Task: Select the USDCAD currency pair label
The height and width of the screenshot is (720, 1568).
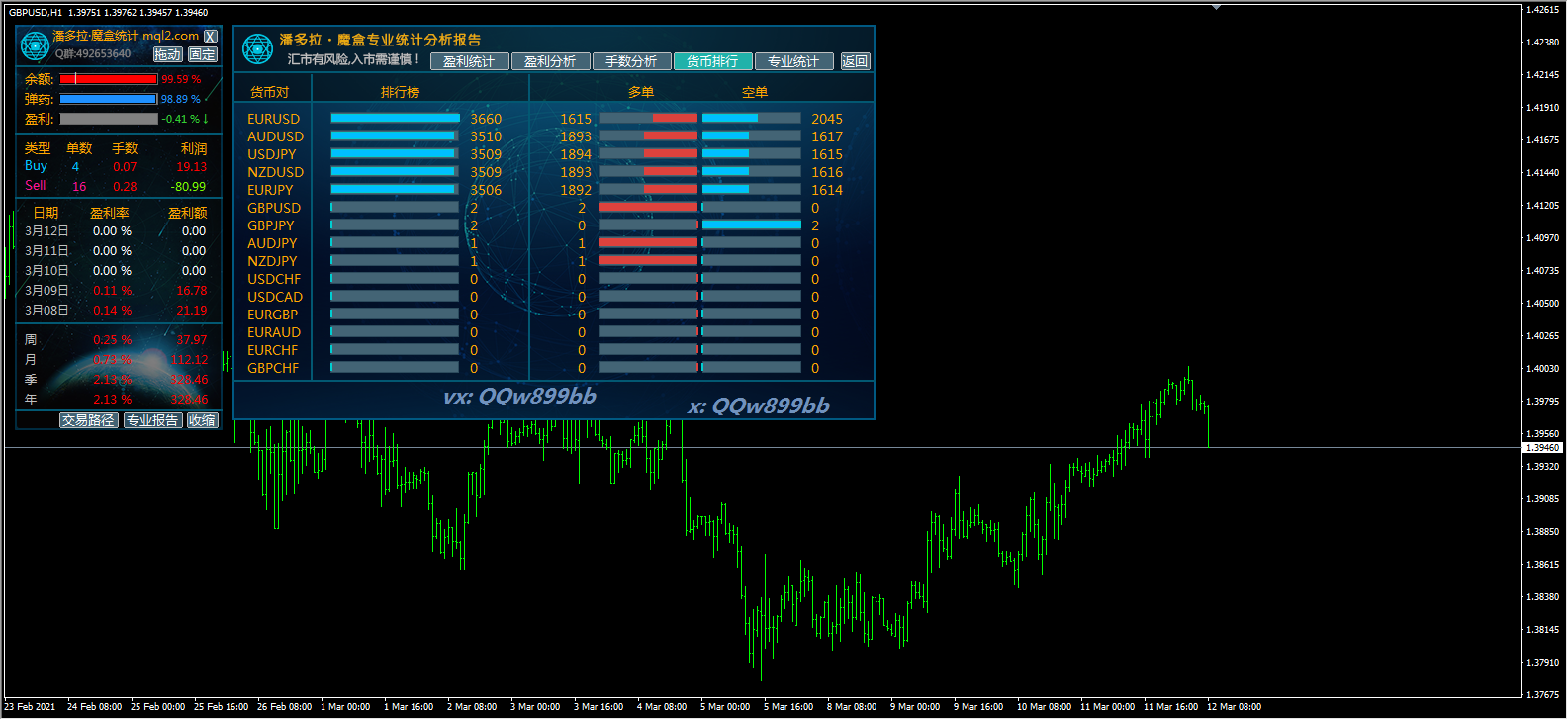Action: (275, 297)
